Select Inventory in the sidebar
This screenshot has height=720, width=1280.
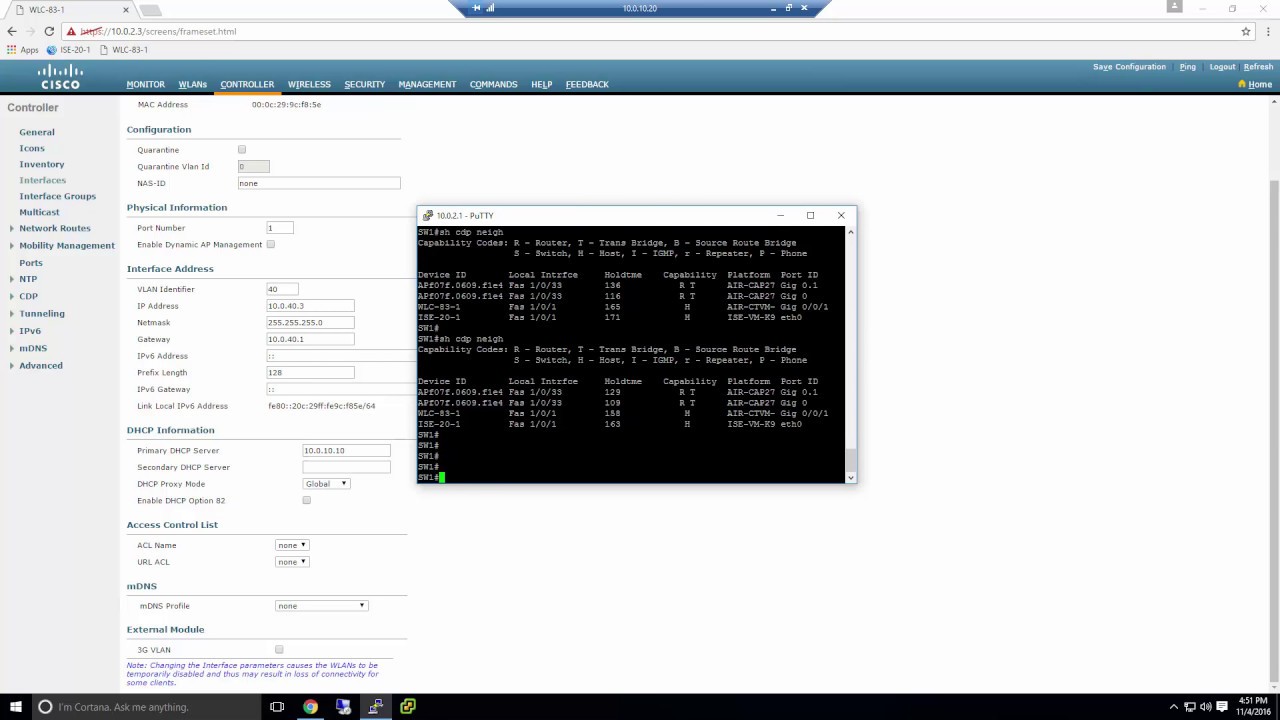pyautogui.click(x=42, y=164)
